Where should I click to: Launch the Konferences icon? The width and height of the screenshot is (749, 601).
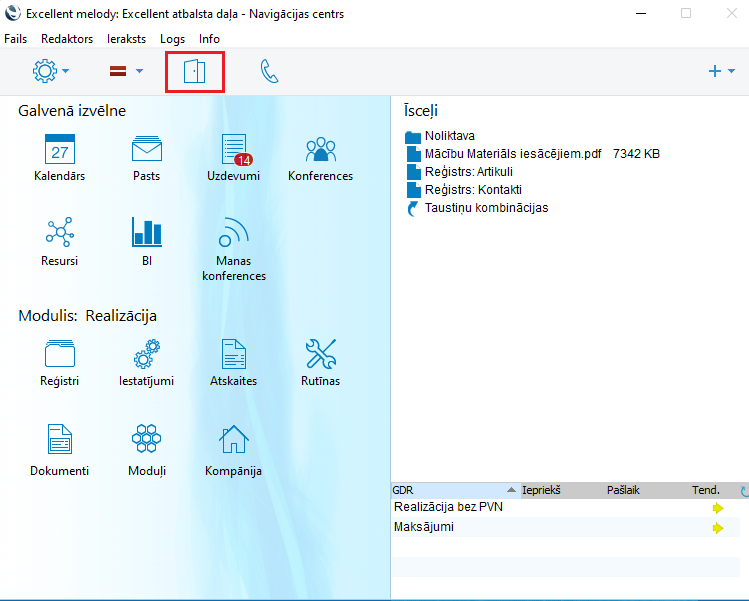pyautogui.click(x=320, y=151)
